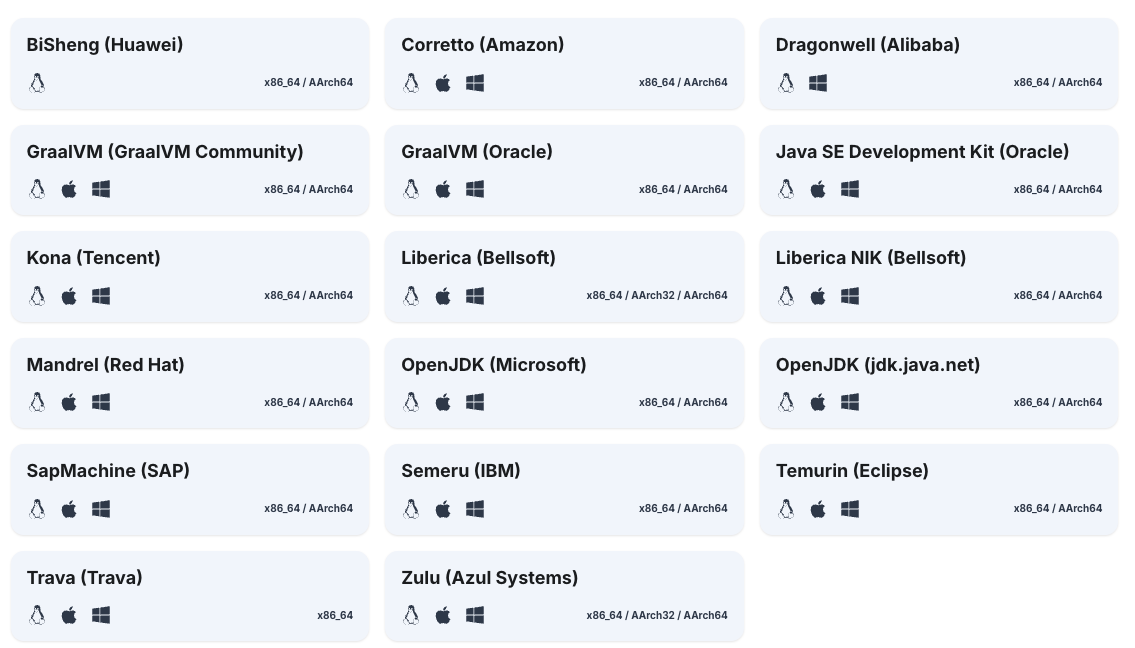Select the Dragonwell (Alibaba) card

[938, 64]
